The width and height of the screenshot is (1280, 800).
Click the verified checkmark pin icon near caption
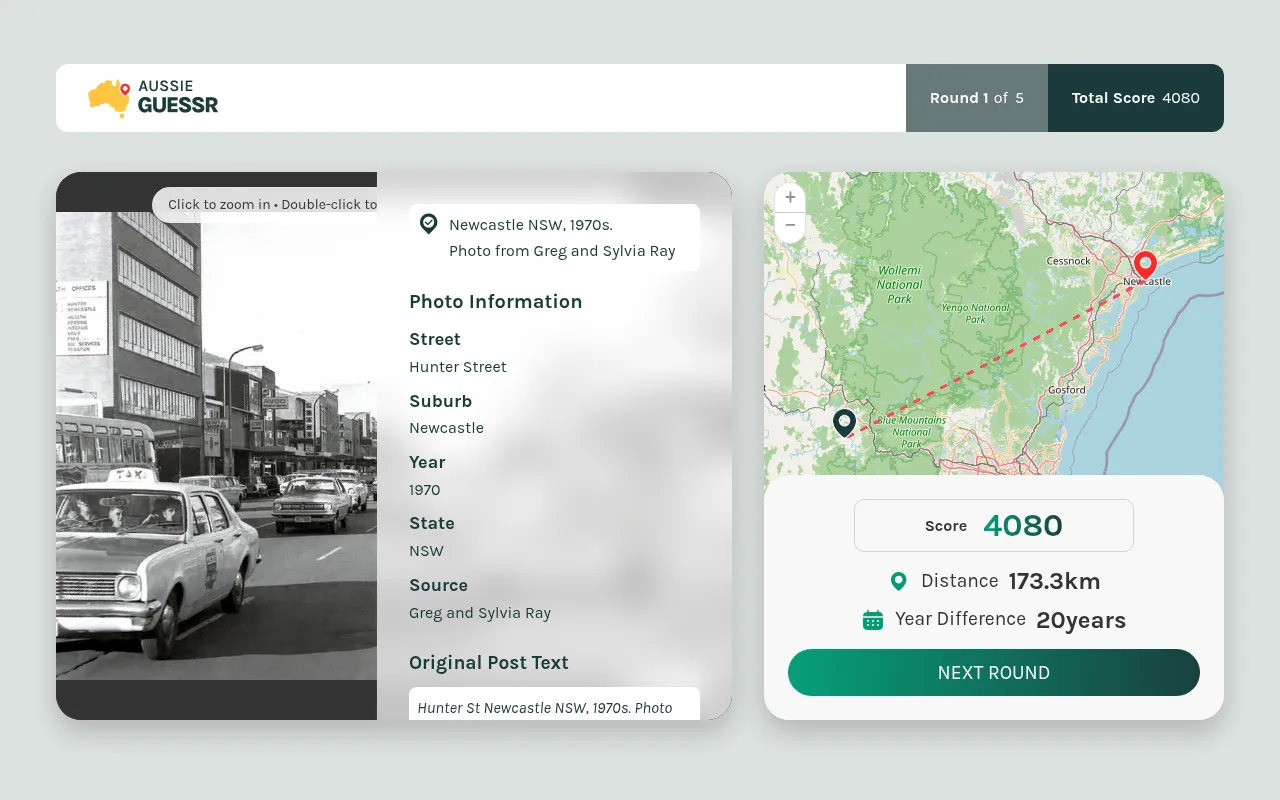[x=428, y=224]
